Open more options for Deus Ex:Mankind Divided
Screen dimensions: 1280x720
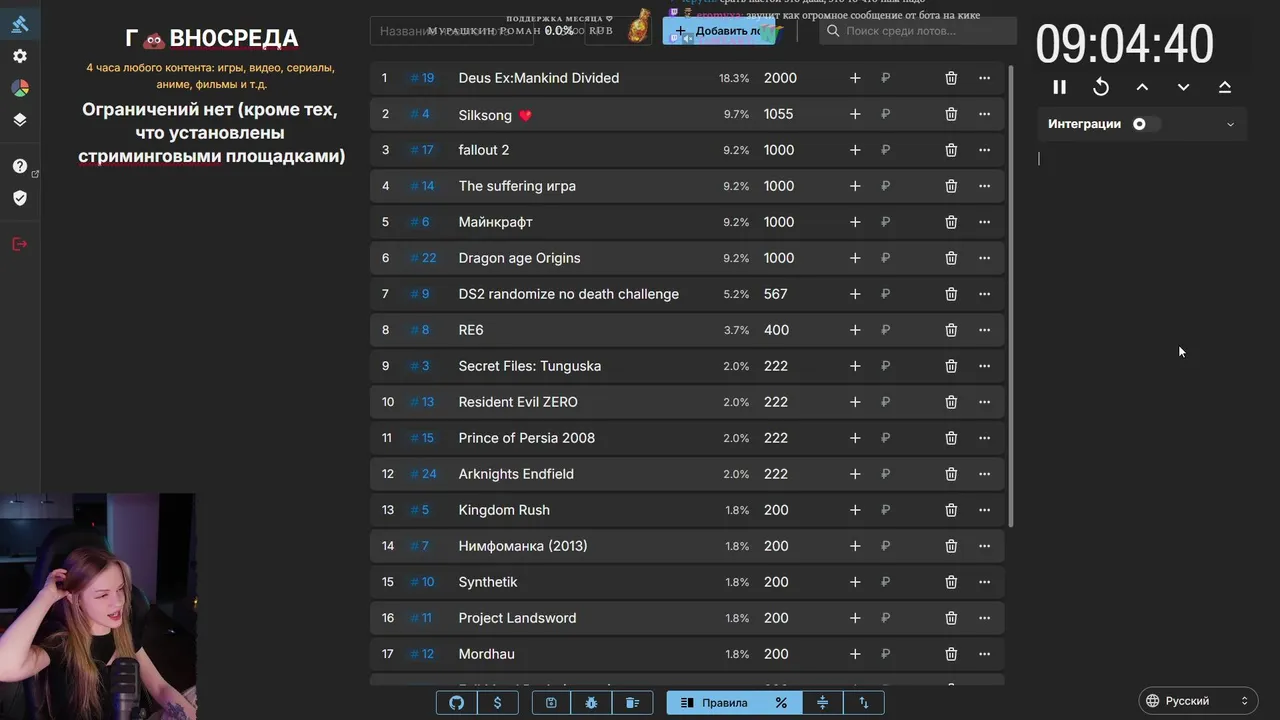[x=985, y=78]
